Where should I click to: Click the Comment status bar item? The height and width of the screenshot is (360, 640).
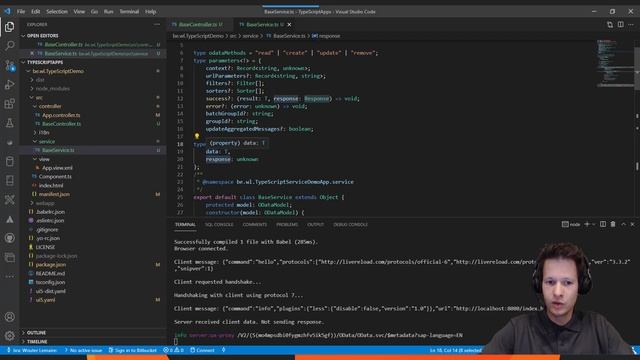pyautogui.click(x=202, y=350)
